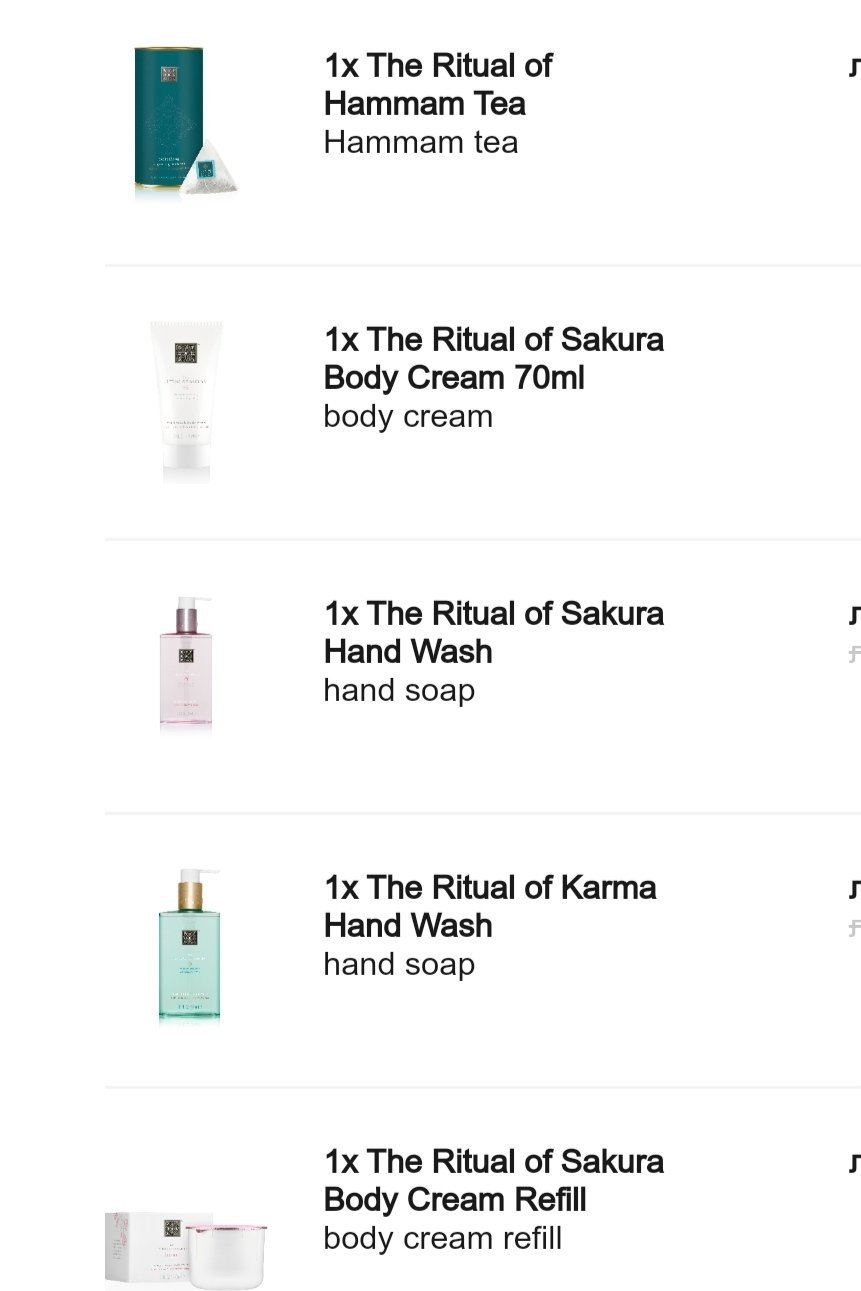The width and height of the screenshot is (861, 1291).
Task: Select "hand soap" text under Sakura Hand Wash
Action: [399, 691]
